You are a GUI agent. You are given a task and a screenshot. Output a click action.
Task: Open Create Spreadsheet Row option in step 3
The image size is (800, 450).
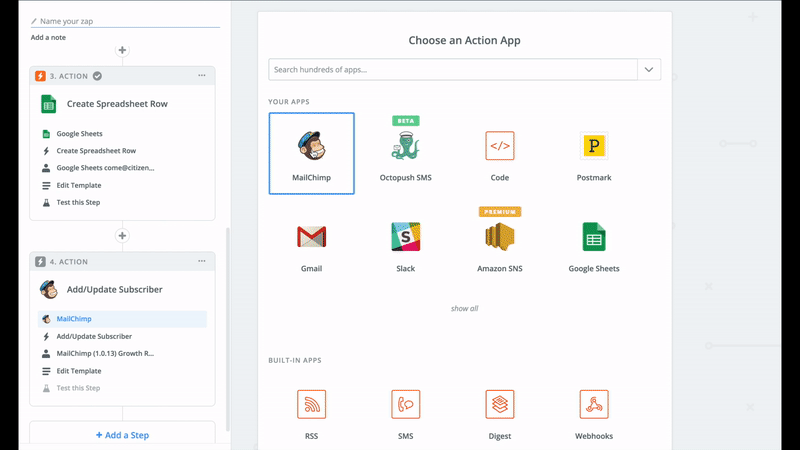pos(122,151)
